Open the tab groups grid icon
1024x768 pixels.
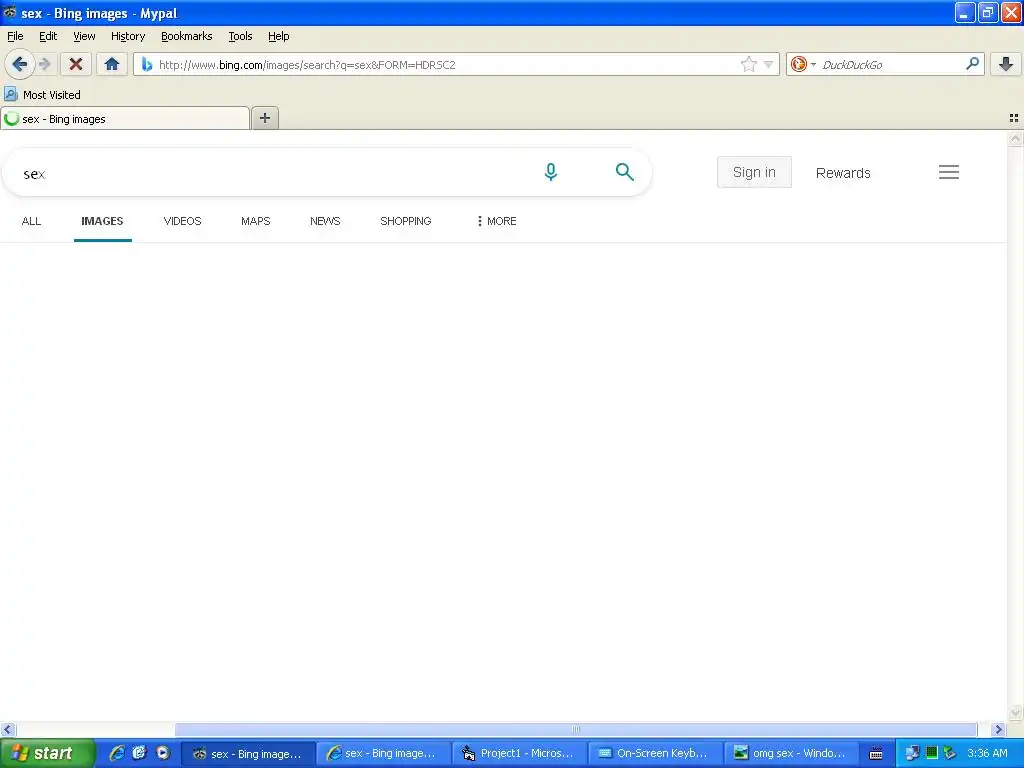[x=1014, y=118]
